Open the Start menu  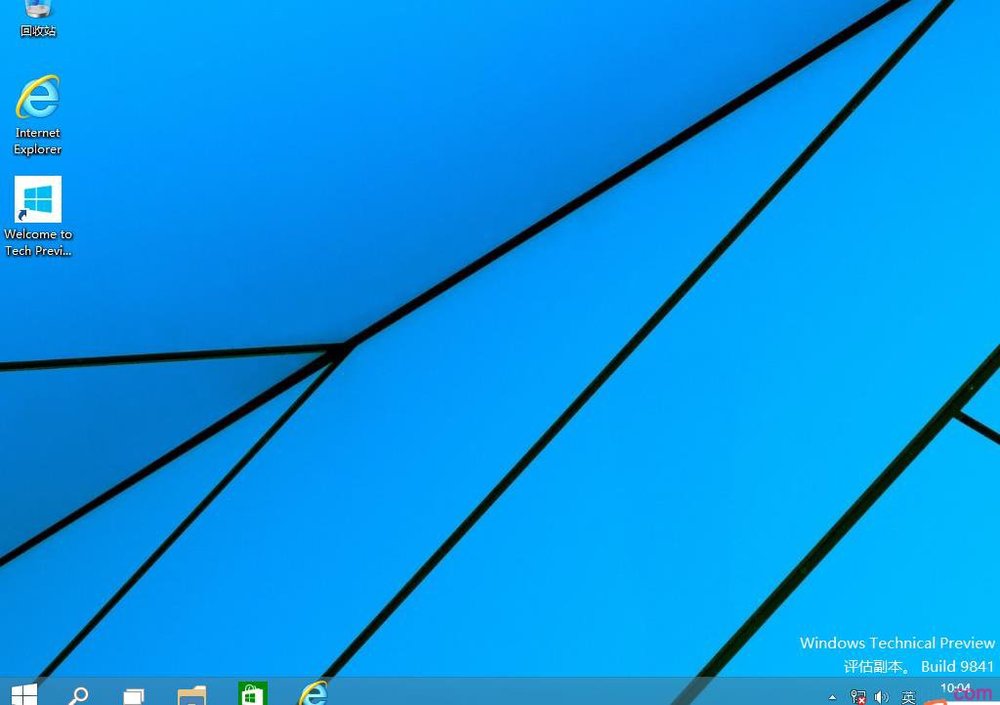[x=23, y=694]
